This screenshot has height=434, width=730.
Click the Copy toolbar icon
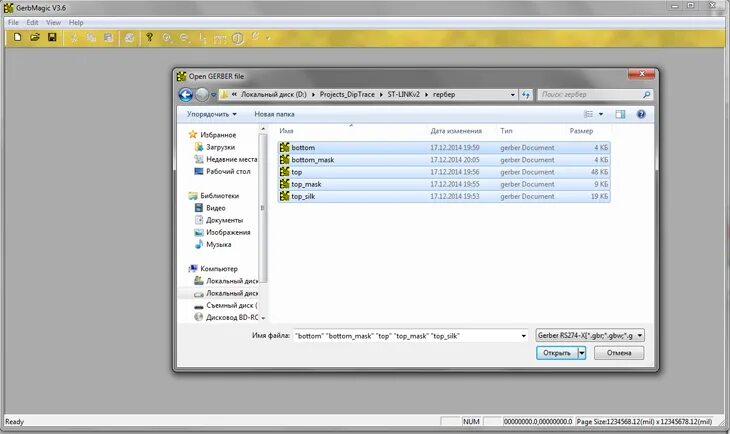[91, 38]
